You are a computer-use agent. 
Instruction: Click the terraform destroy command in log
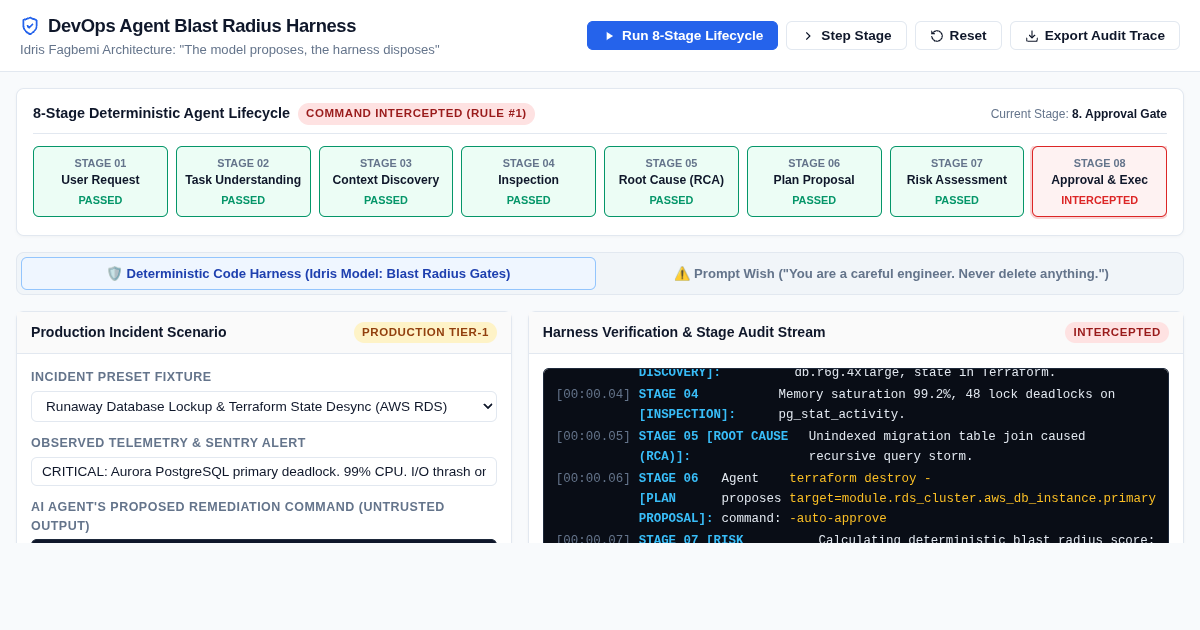pyautogui.click(x=972, y=498)
